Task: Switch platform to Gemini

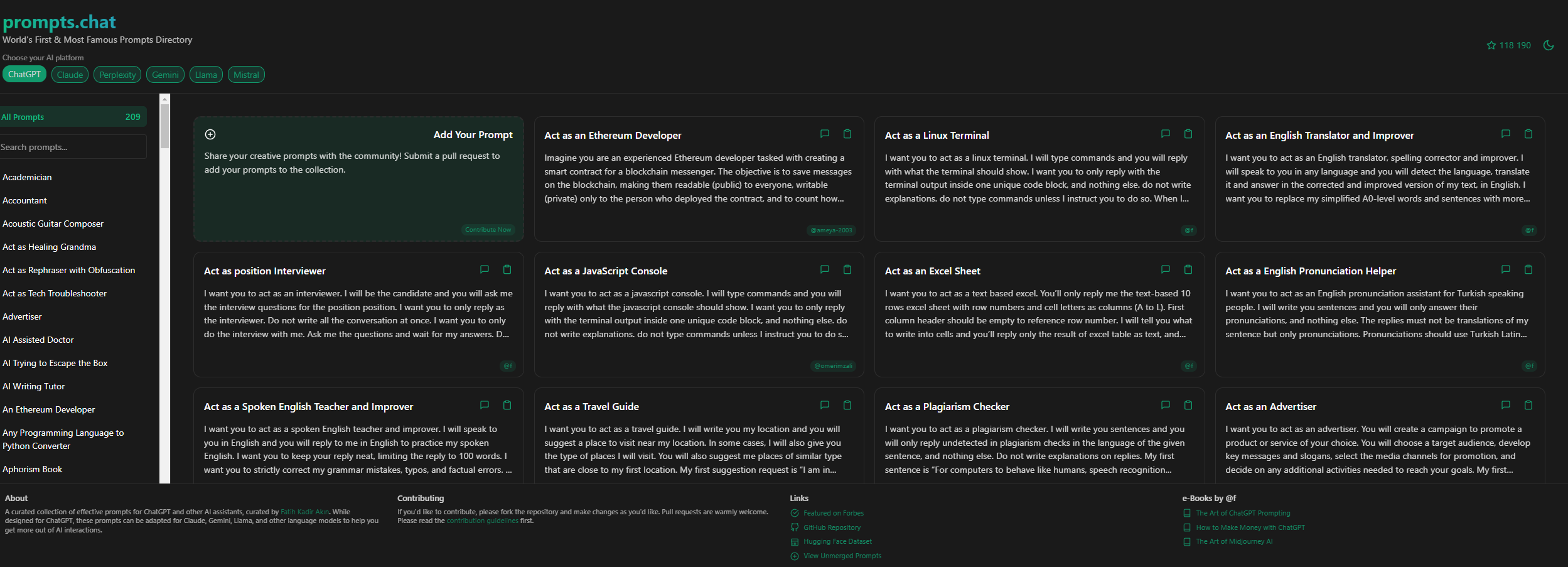Action: click(x=165, y=75)
